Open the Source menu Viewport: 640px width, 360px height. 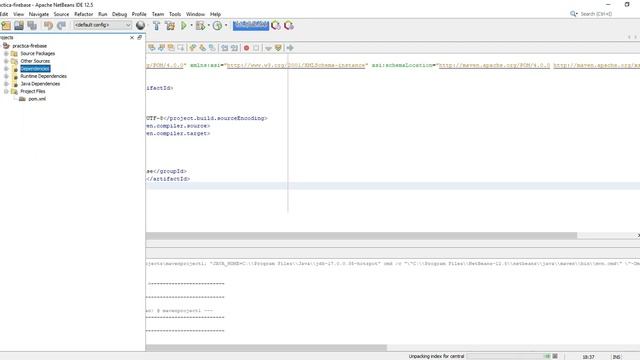click(x=61, y=14)
